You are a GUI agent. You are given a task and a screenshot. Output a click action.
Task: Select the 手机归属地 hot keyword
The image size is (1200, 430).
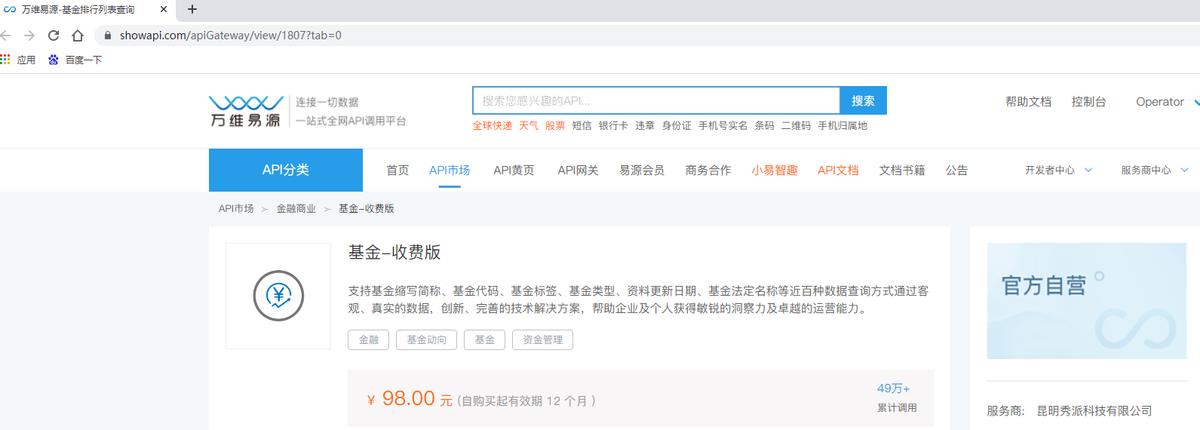click(x=843, y=126)
